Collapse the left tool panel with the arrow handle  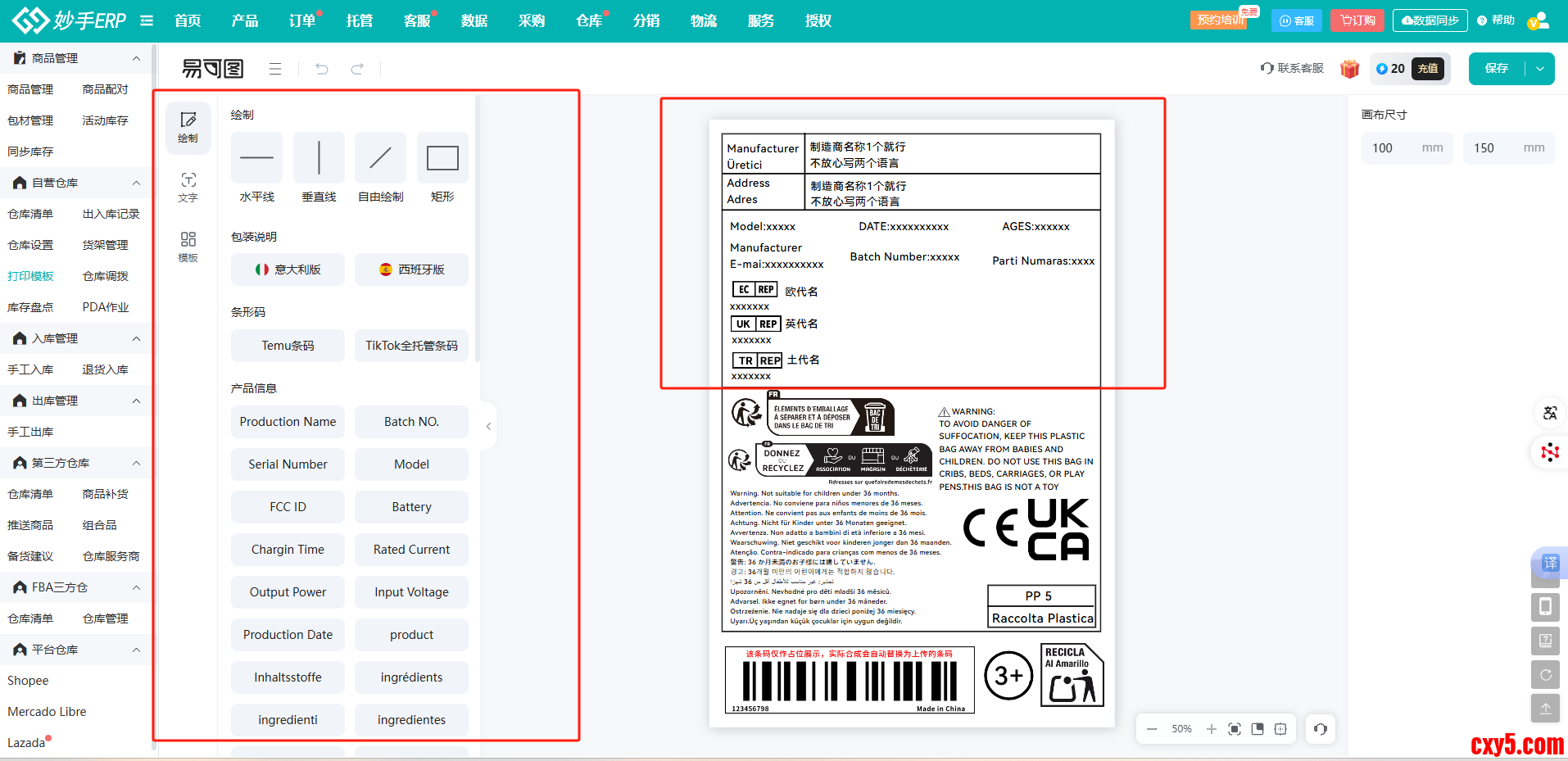coord(488,426)
